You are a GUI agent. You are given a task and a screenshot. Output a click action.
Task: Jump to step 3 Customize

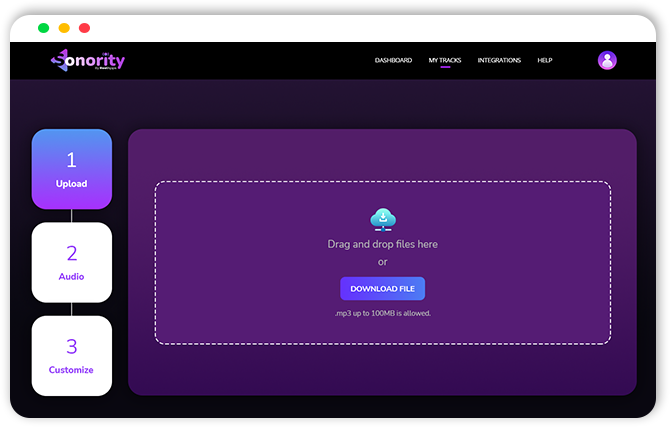click(x=72, y=355)
